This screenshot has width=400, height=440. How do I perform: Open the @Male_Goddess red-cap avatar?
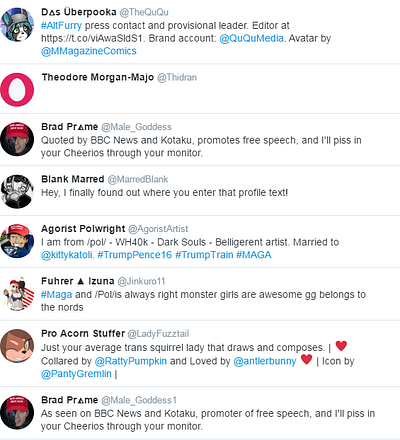point(17,139)
